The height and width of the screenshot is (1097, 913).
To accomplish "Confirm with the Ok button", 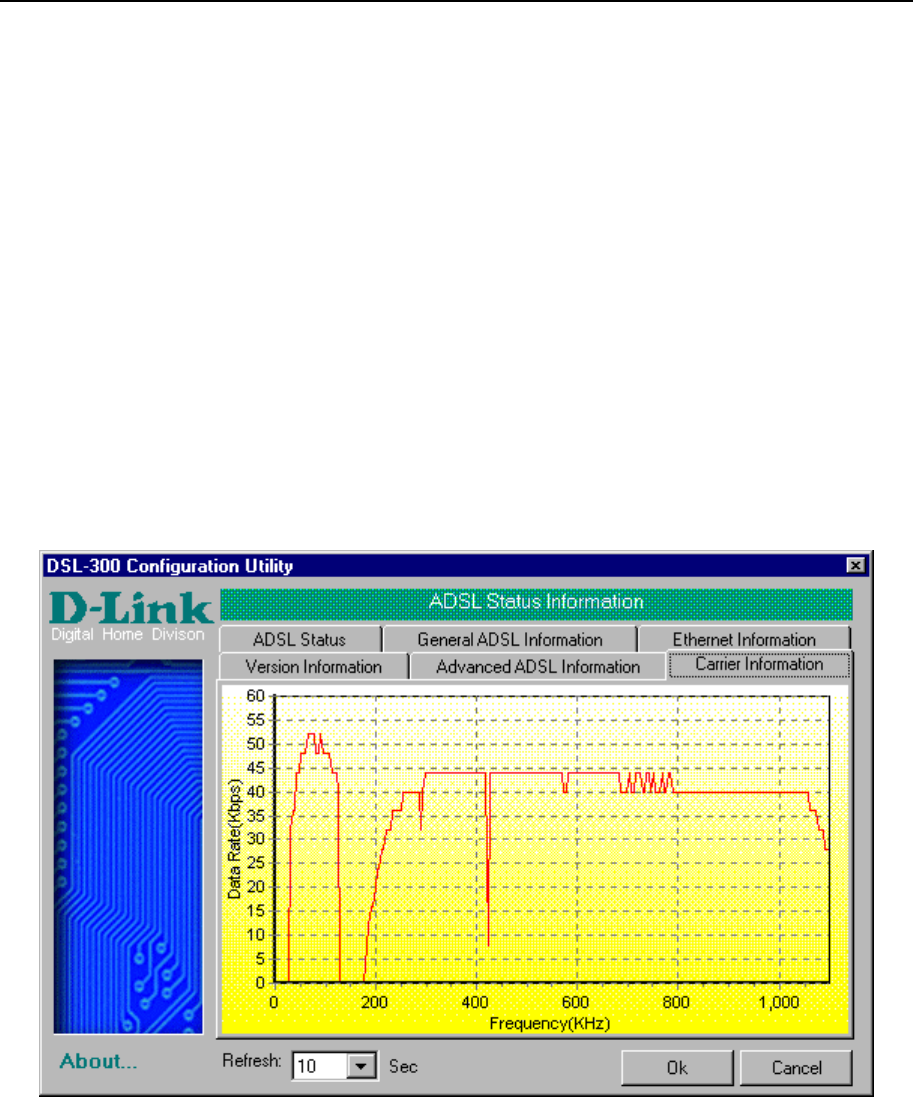I will pos(677,1068).
